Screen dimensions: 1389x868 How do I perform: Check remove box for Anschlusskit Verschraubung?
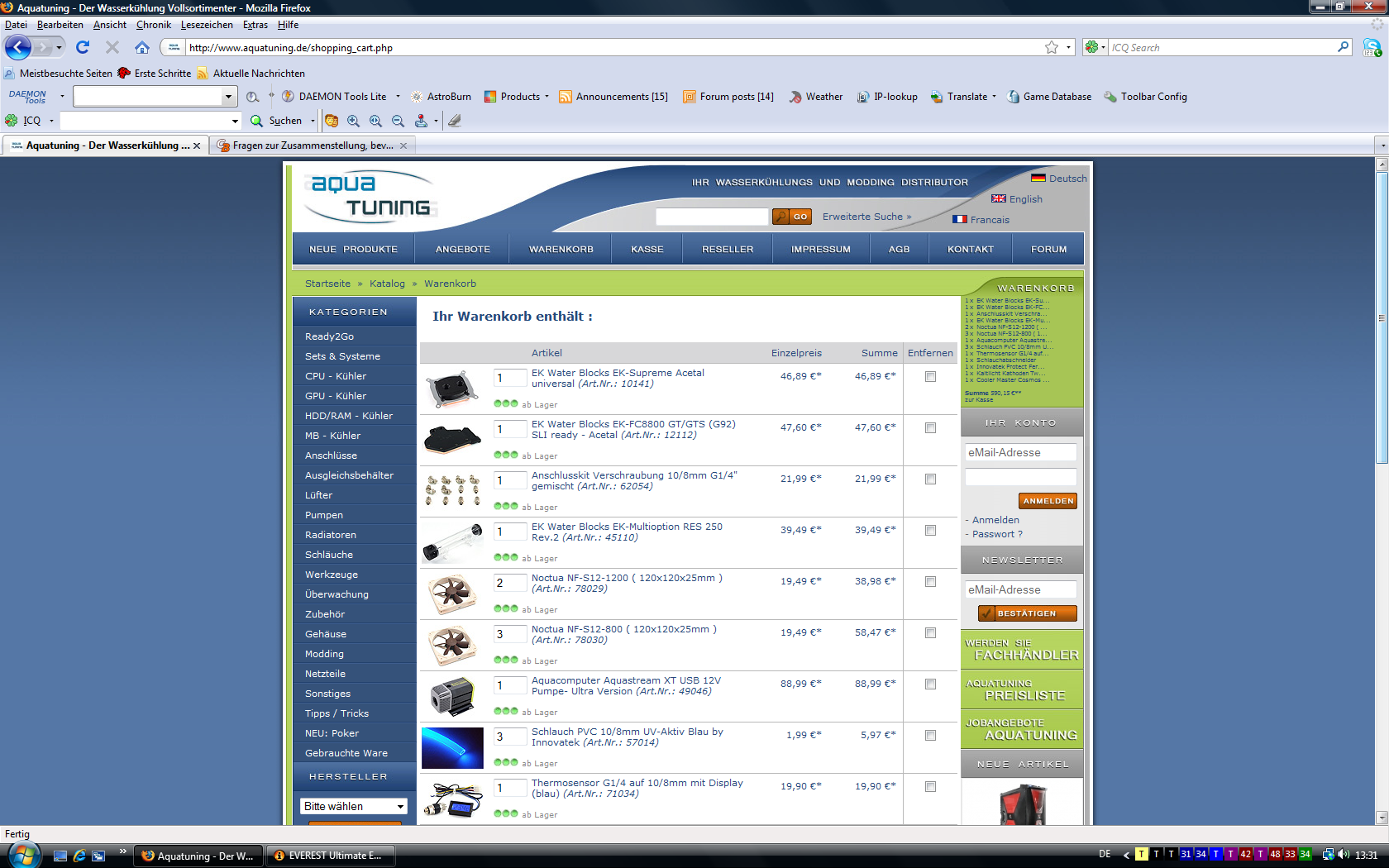point(930,479)
